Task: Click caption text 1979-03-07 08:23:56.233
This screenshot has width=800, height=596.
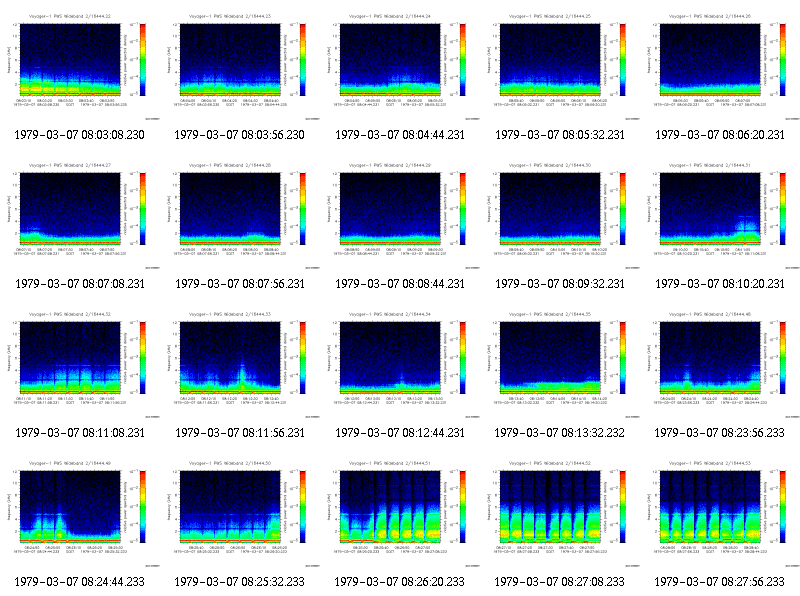Action: (719, 433)
